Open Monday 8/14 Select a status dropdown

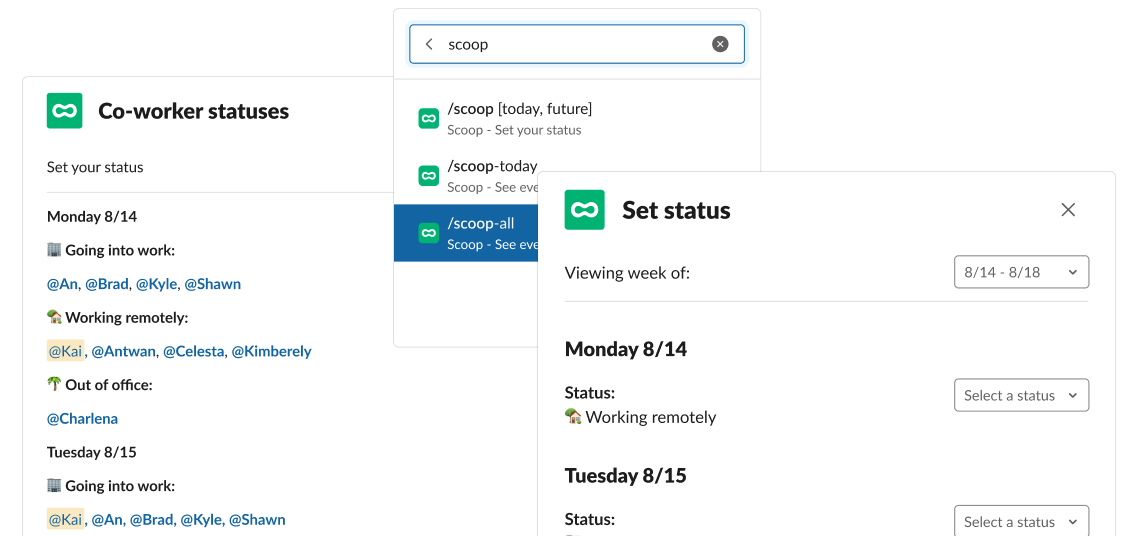1021,395
